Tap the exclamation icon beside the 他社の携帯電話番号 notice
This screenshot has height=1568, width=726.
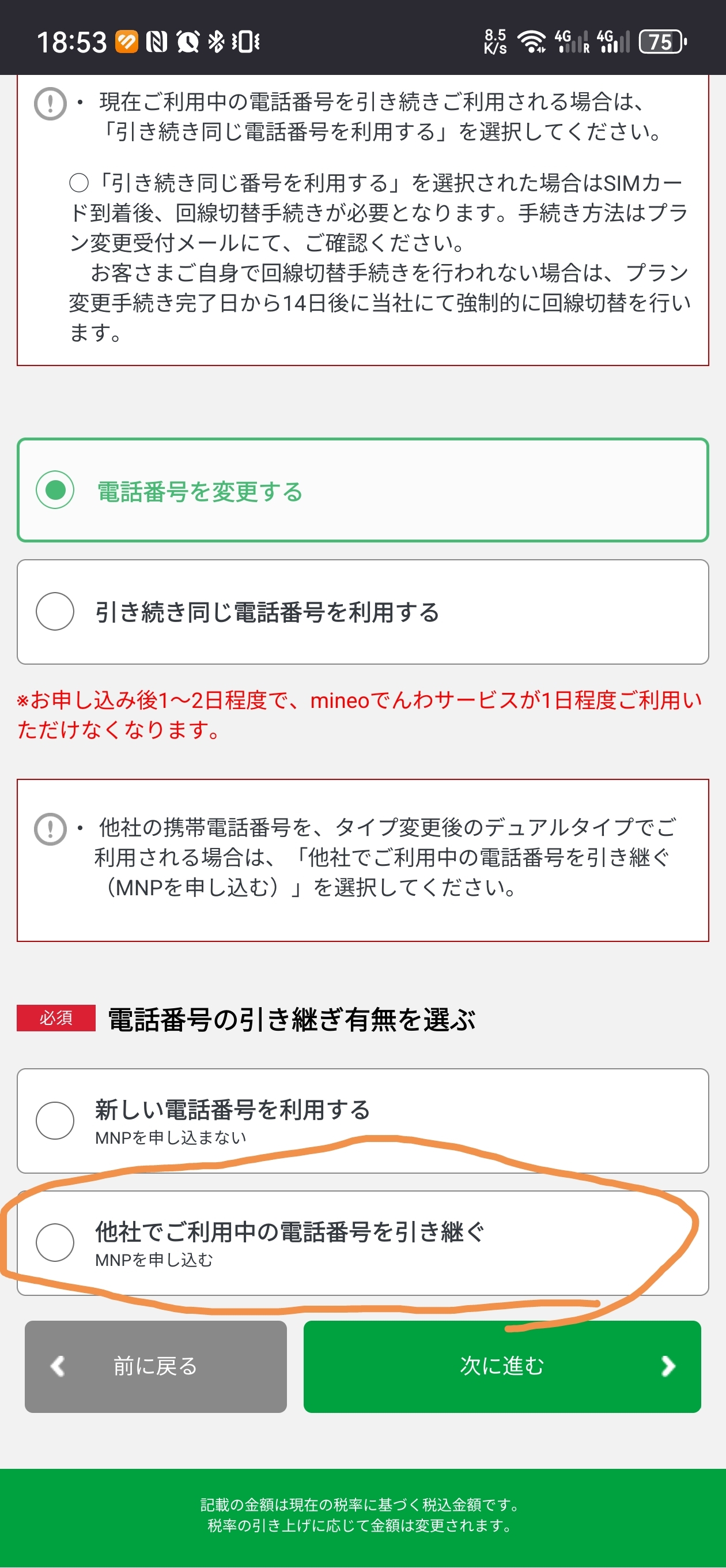tap(50, 829)
